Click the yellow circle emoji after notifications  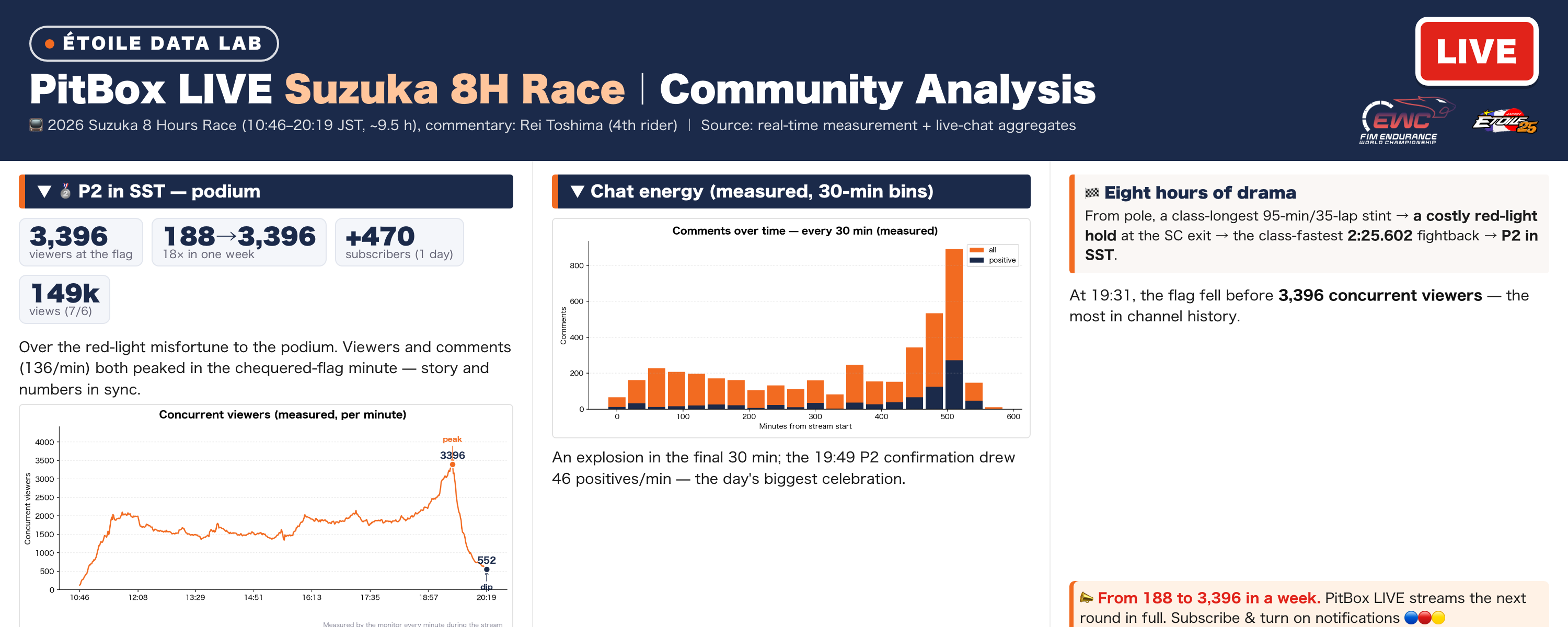1438,619
